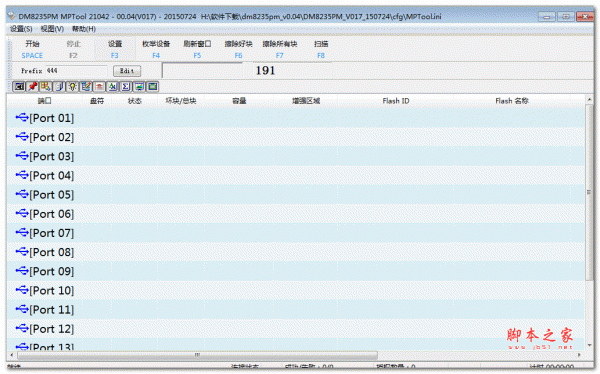The height and width of the screenshot is (374, 600).
Task: Click the USB icon of Port 09
Action: pyautogui.click(x=22, y=270)
